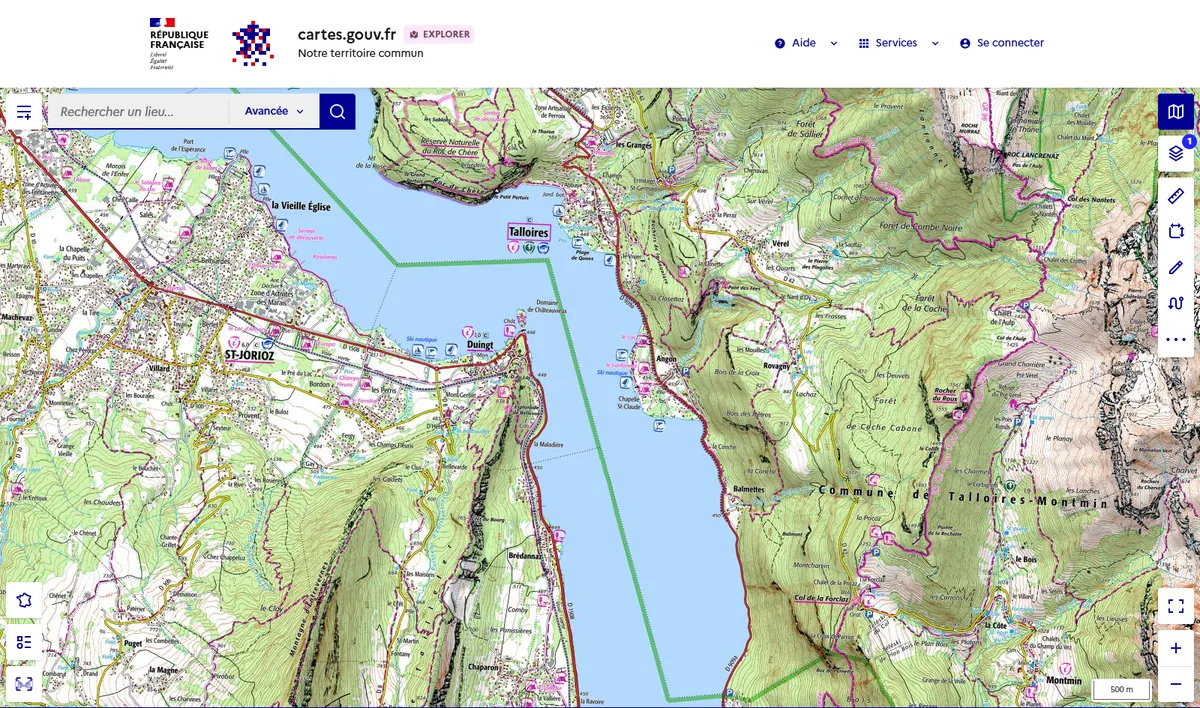Viewport: 1200px width, 708px height.
Task: Click Se connecter to log in
Action: coord(1001,43)
